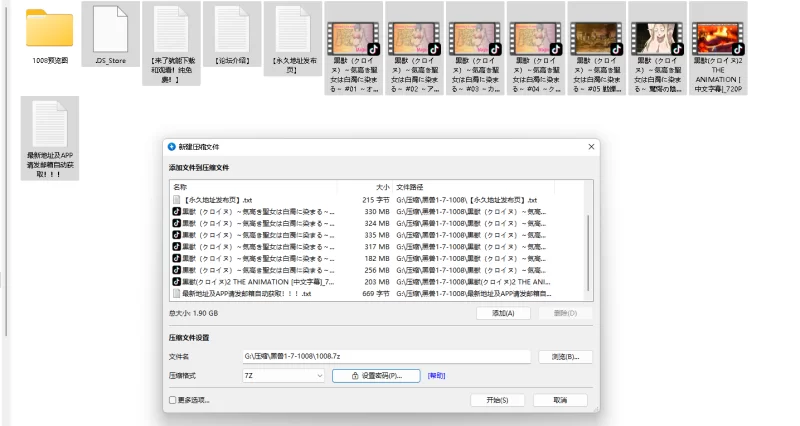Click the file icon of the 182 MB row
The width and height of the screenshot is (800, 426).
(x=177, y=259)
